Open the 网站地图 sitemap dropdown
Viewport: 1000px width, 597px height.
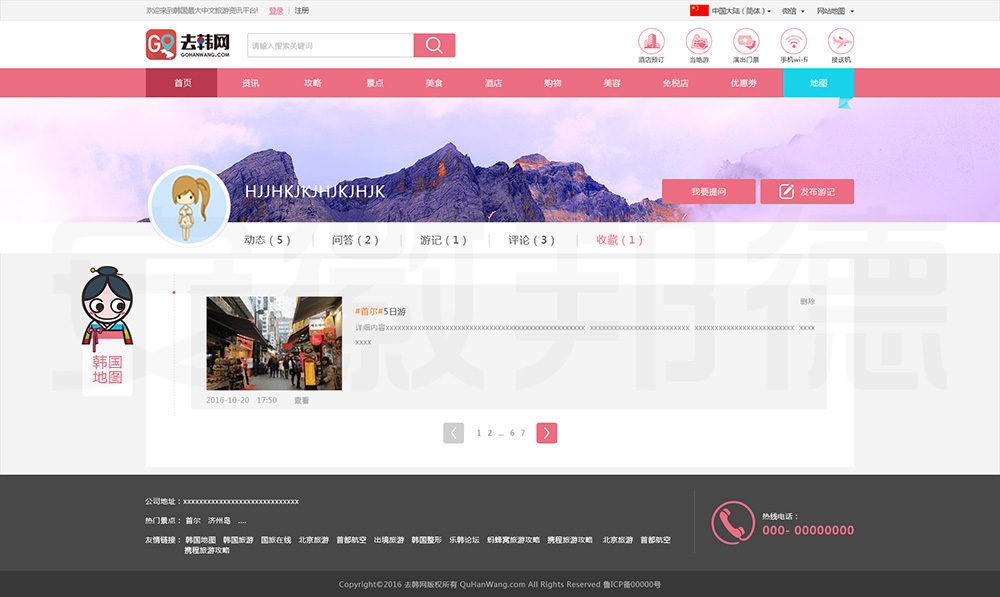click(x=835, y=11)
